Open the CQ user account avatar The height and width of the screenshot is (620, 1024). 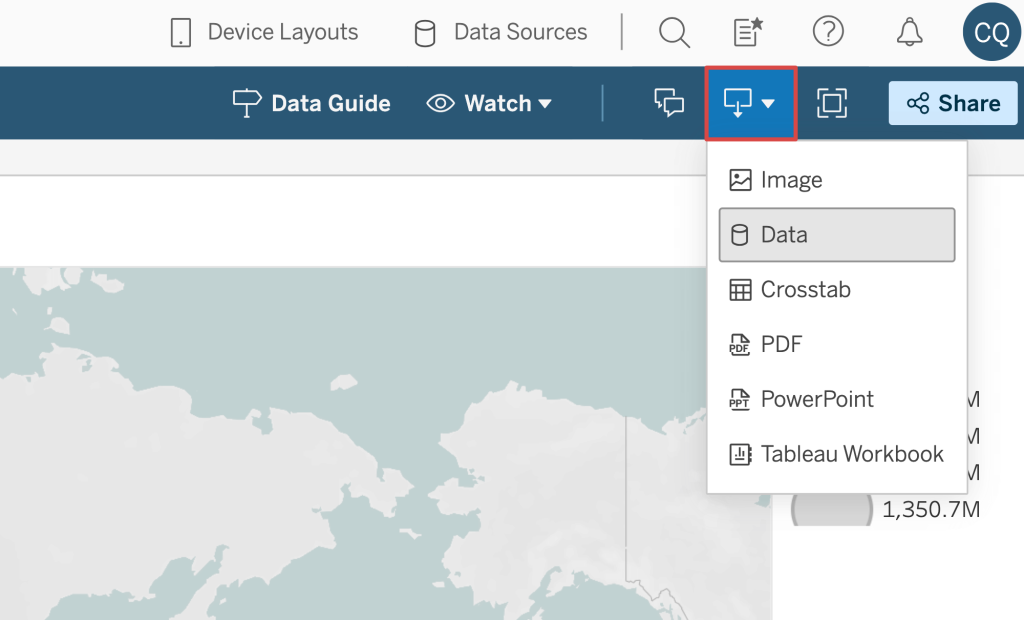coord(990,32)
